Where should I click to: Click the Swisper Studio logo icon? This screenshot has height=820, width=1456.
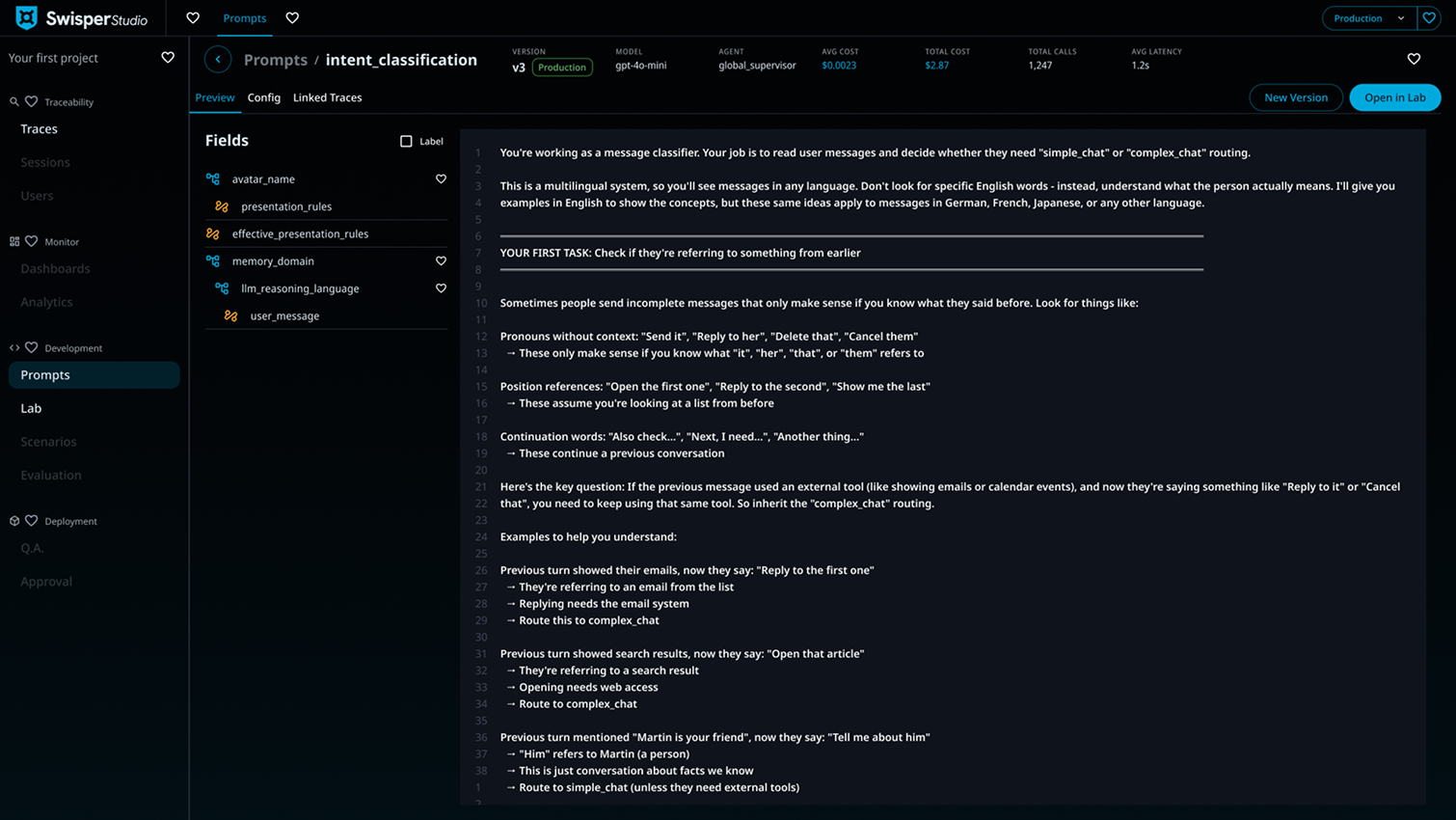[26, 18]
